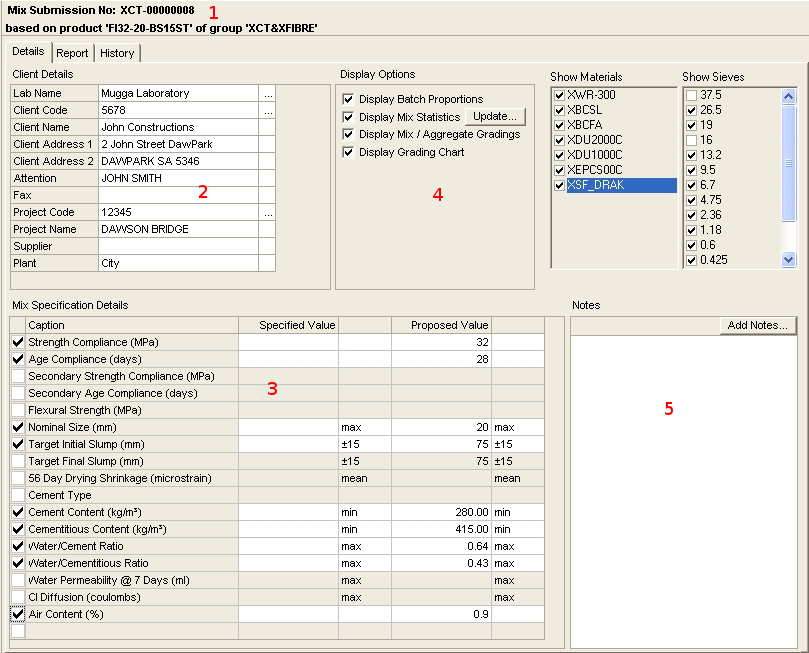Click Supplier field in Client Details

(x=177, y=247)
